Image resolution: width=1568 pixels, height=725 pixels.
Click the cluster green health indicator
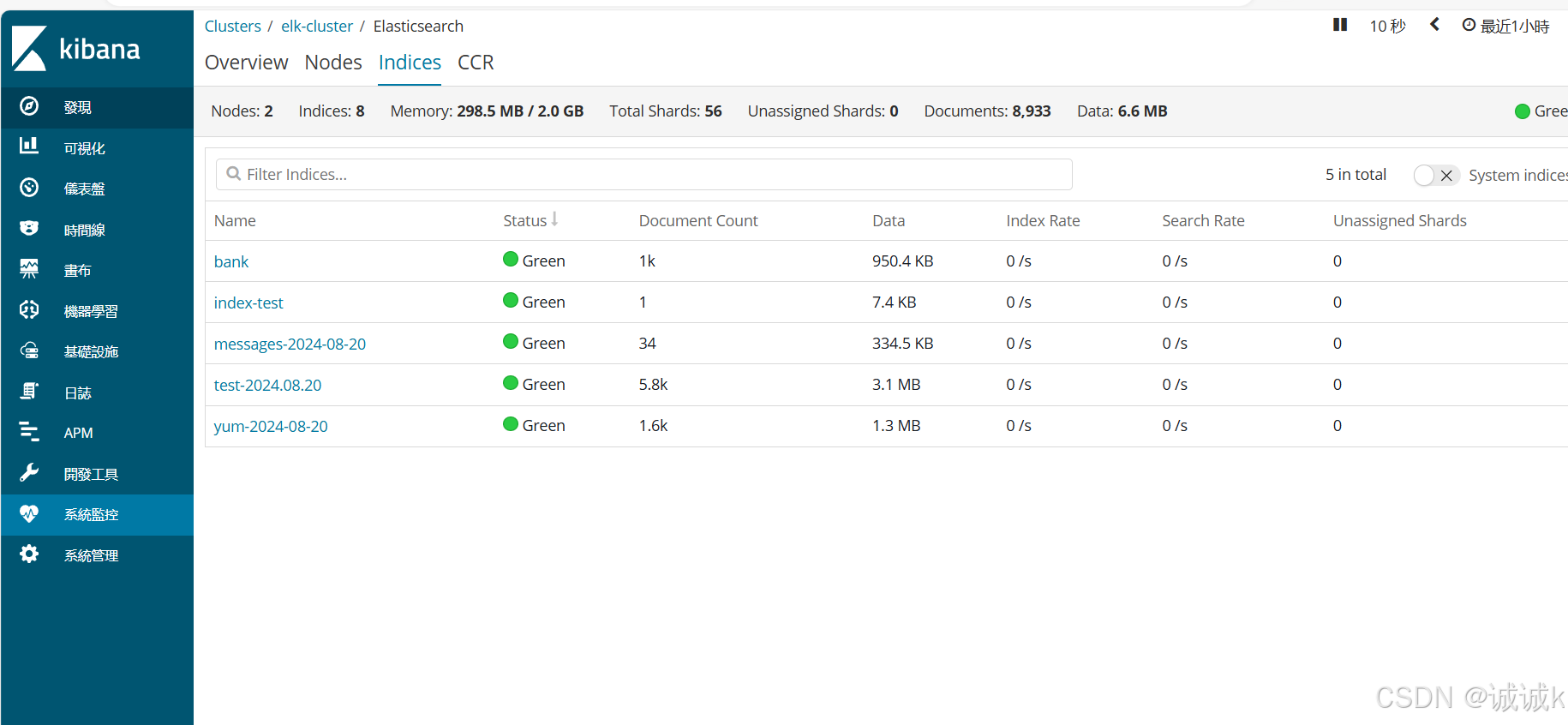pos(1523,111)
